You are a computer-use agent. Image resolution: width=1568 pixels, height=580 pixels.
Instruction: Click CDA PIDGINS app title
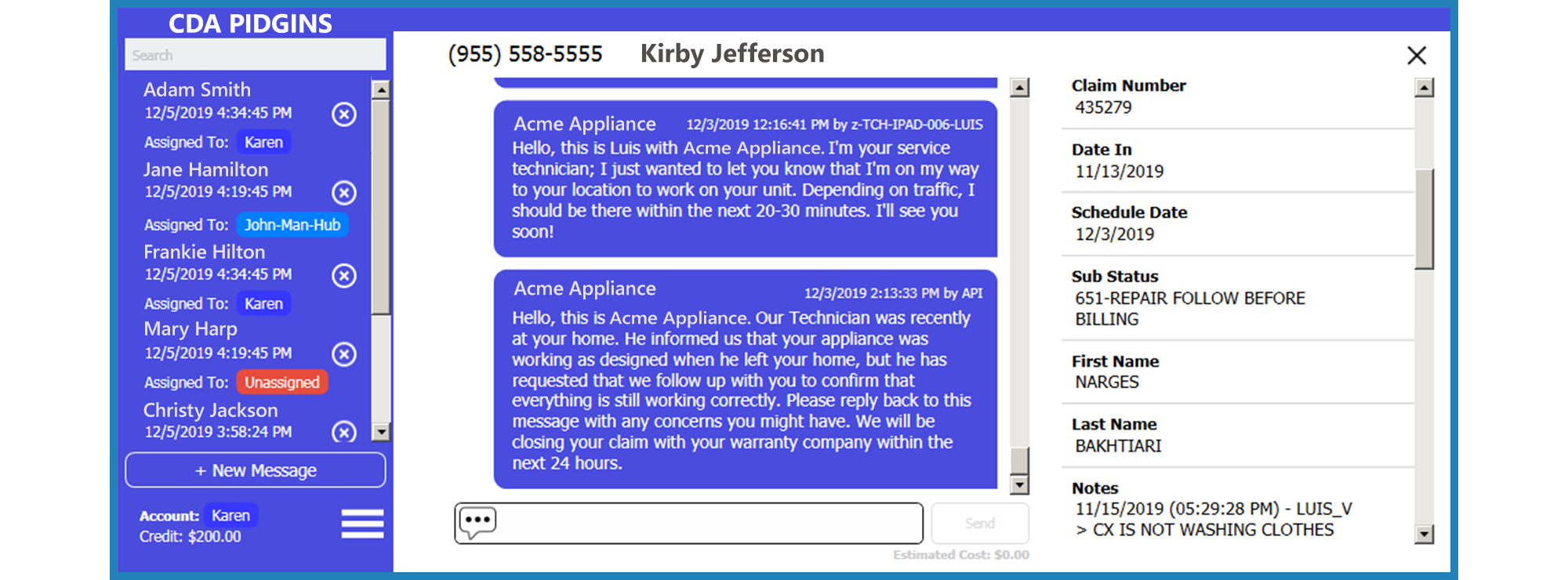(x=251, y=24)
